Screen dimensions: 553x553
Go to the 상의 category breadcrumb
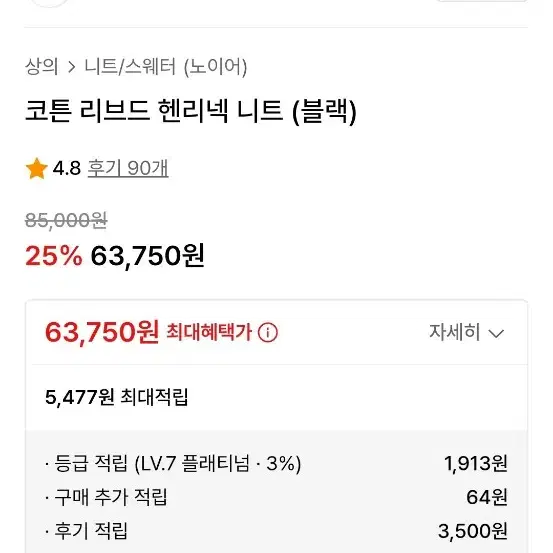pyautogui.click(x=42, y=66)
